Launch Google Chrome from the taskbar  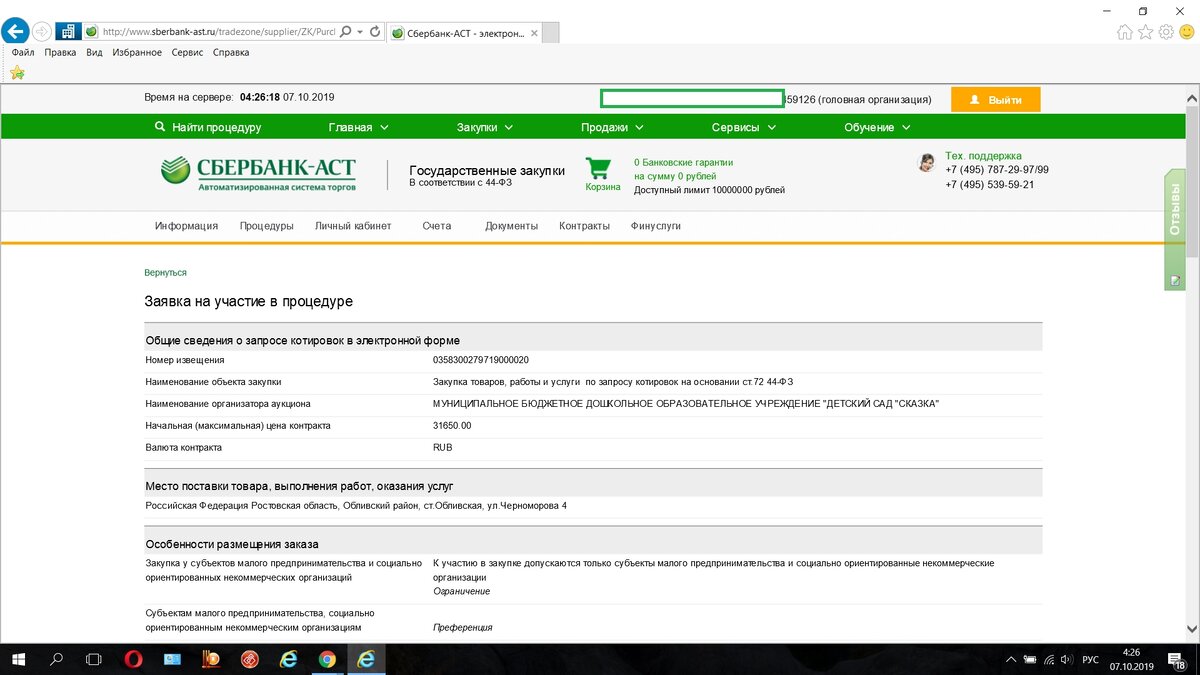pyautogui.click(x=327, y=659)
